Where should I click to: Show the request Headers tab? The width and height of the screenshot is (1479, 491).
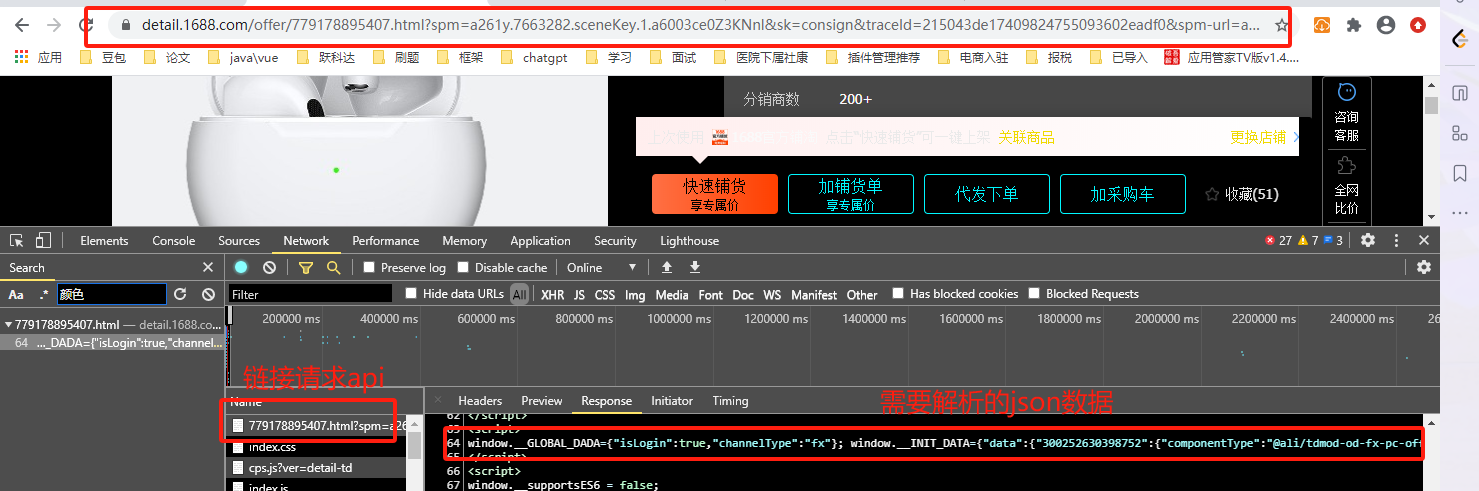pyautogui.click(x=480, y=400)
